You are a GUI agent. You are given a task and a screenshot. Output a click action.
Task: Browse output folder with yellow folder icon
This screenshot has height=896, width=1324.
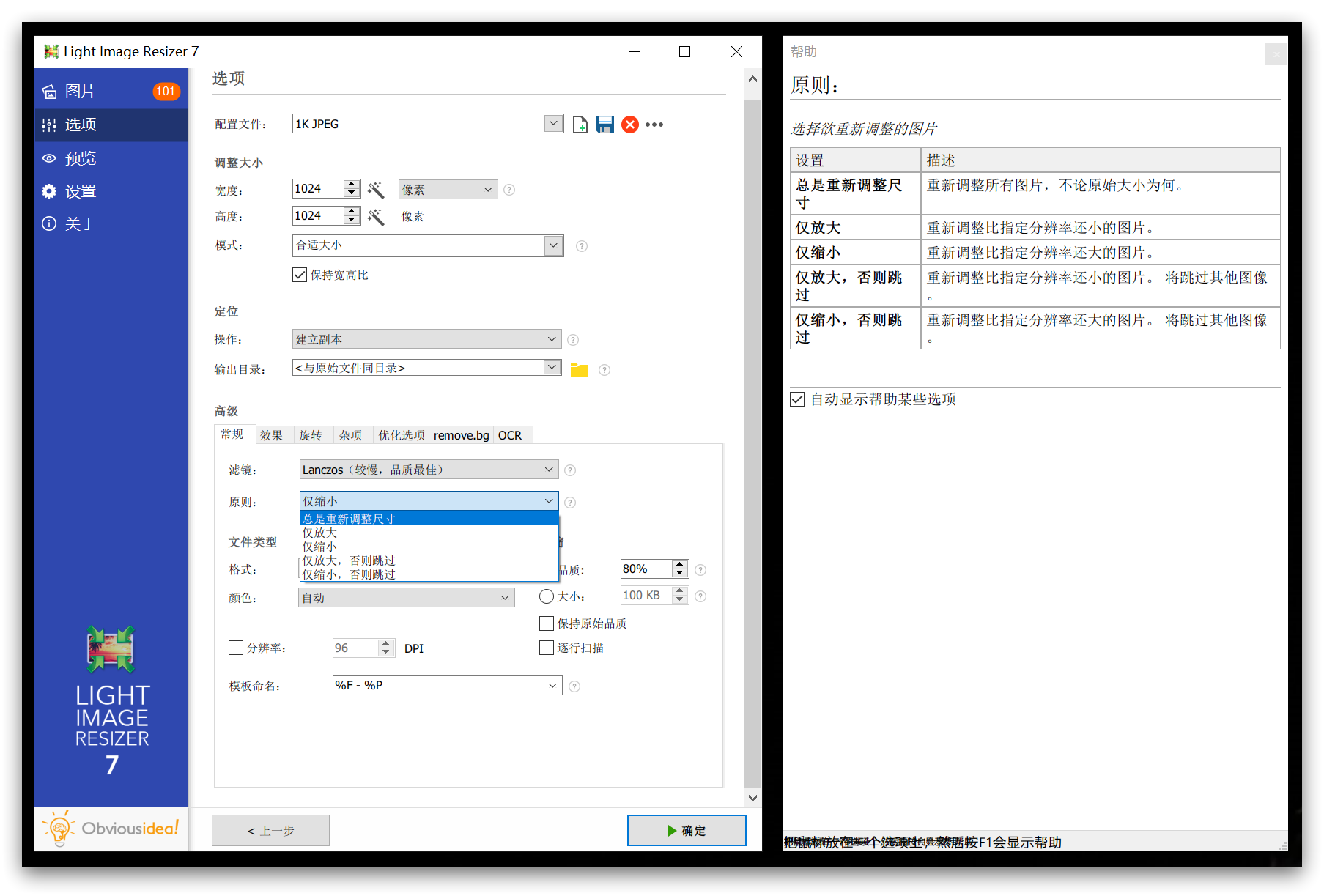click(x=580, y=370)
